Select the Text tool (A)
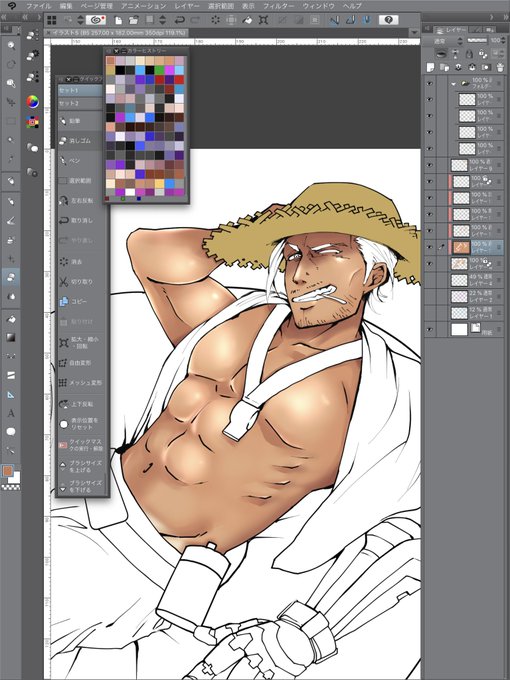The width and height of the screenshot is (510, 680). point(11,413)
